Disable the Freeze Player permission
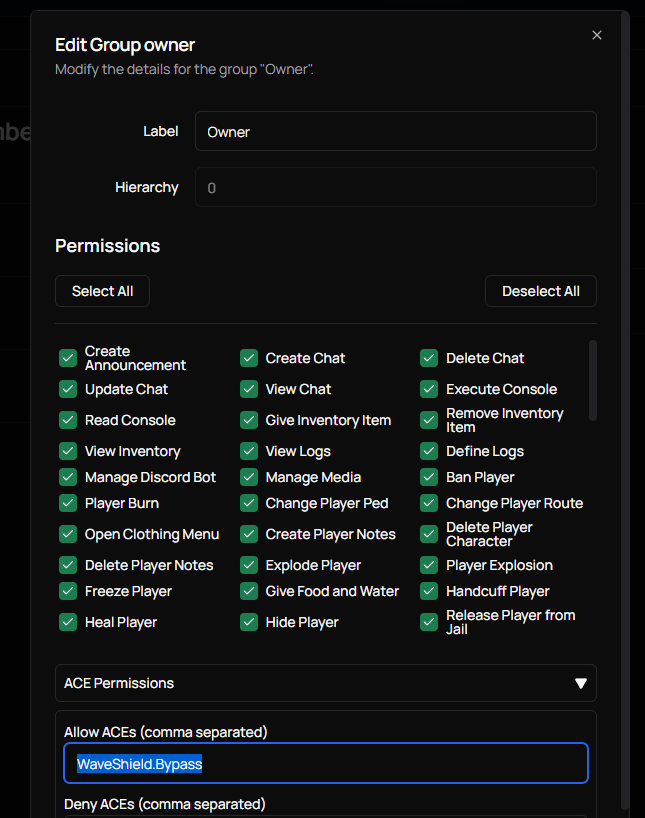645x818 pixels. point(68,591)
